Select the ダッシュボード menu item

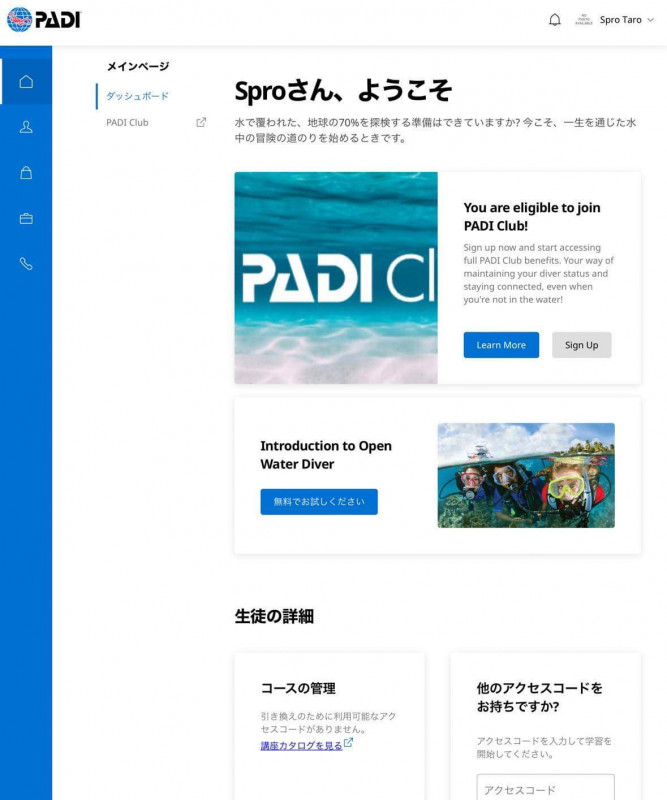pyautogui.click(x=137, y=96)
